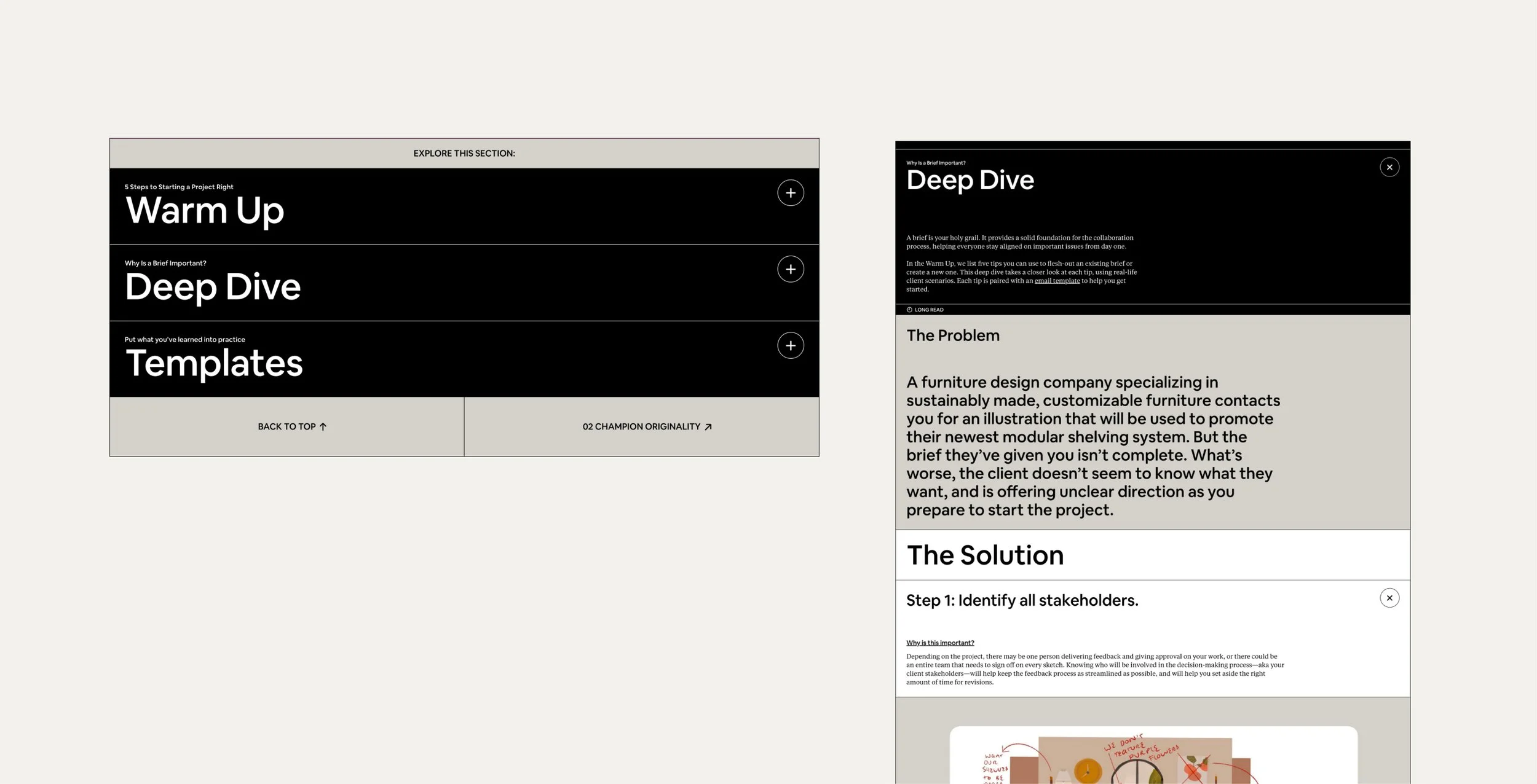Click the Explore This Section header
This screenshot has width=1537, height=784.
point(464,153)
